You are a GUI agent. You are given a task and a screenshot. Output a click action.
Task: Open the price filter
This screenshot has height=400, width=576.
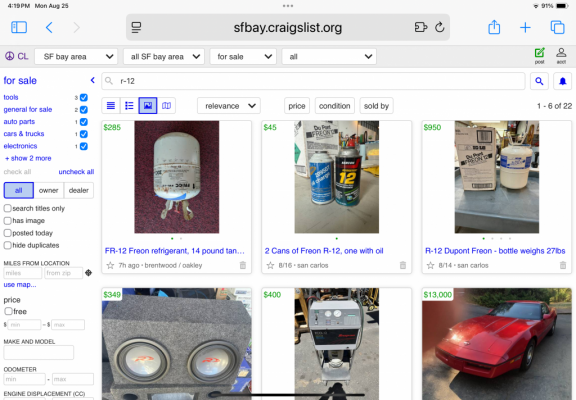point(297,106)
